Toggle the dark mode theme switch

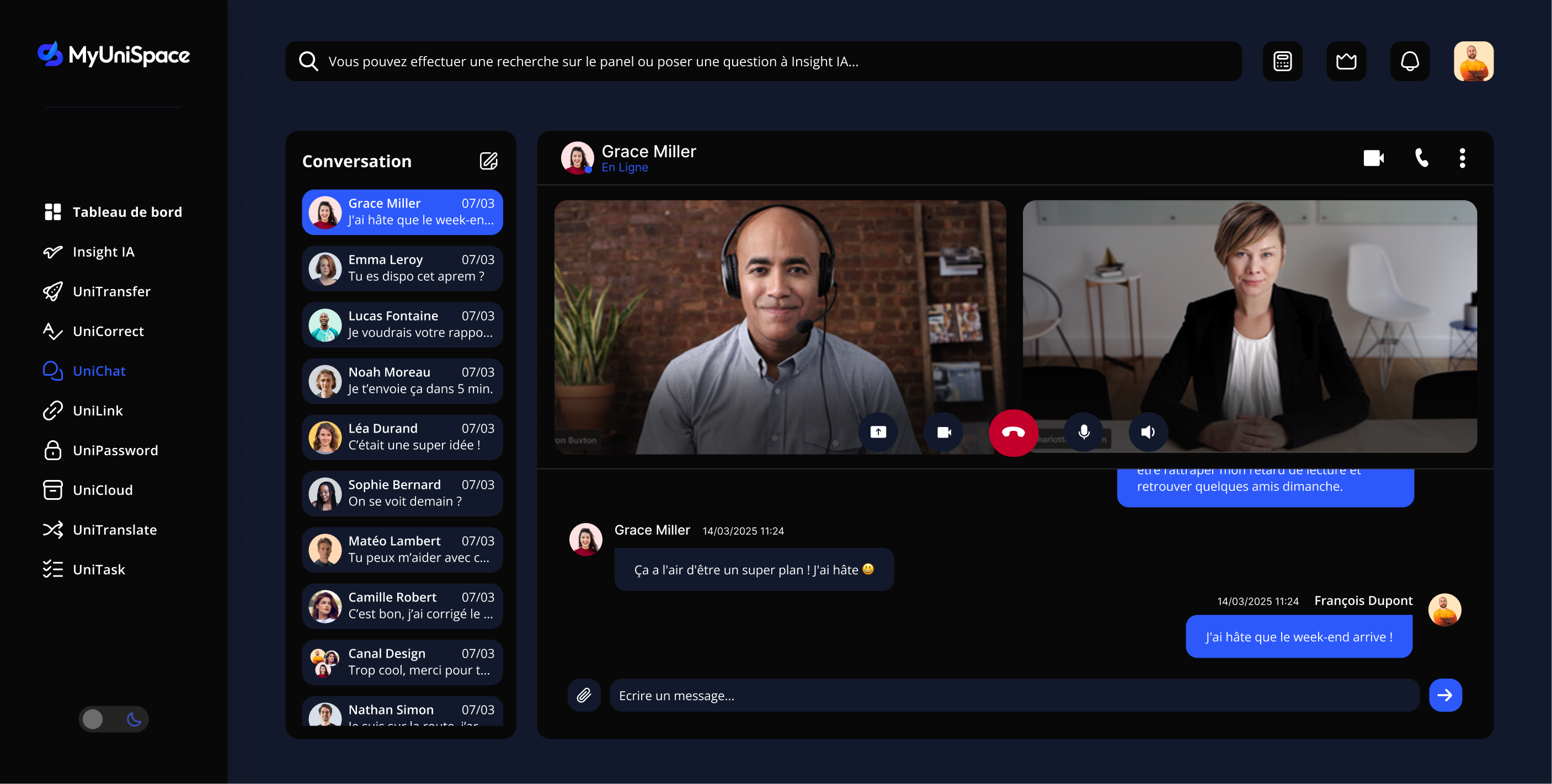click(x=113, y=718)
